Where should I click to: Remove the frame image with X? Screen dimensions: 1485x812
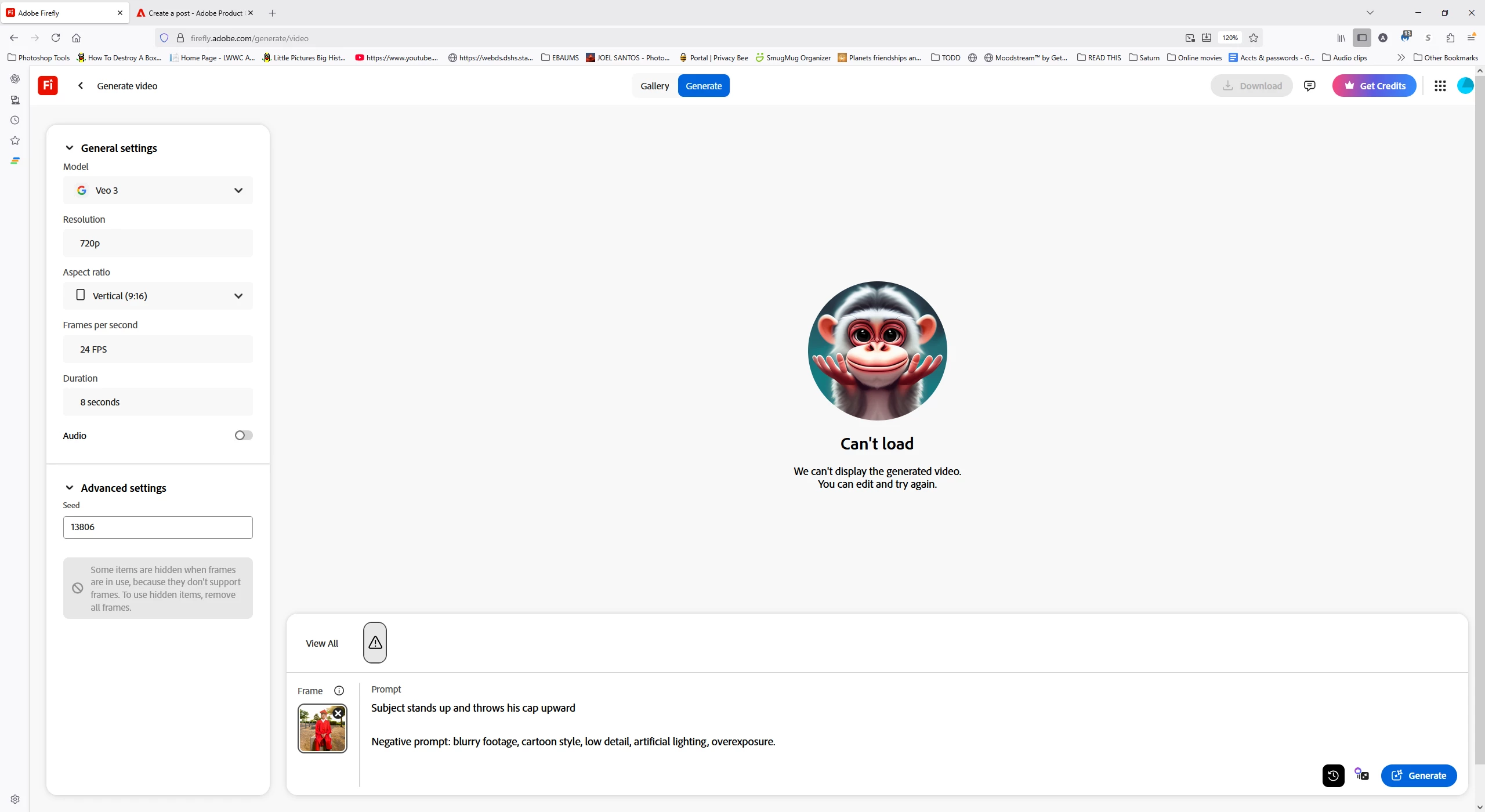(x=338, y=713)
